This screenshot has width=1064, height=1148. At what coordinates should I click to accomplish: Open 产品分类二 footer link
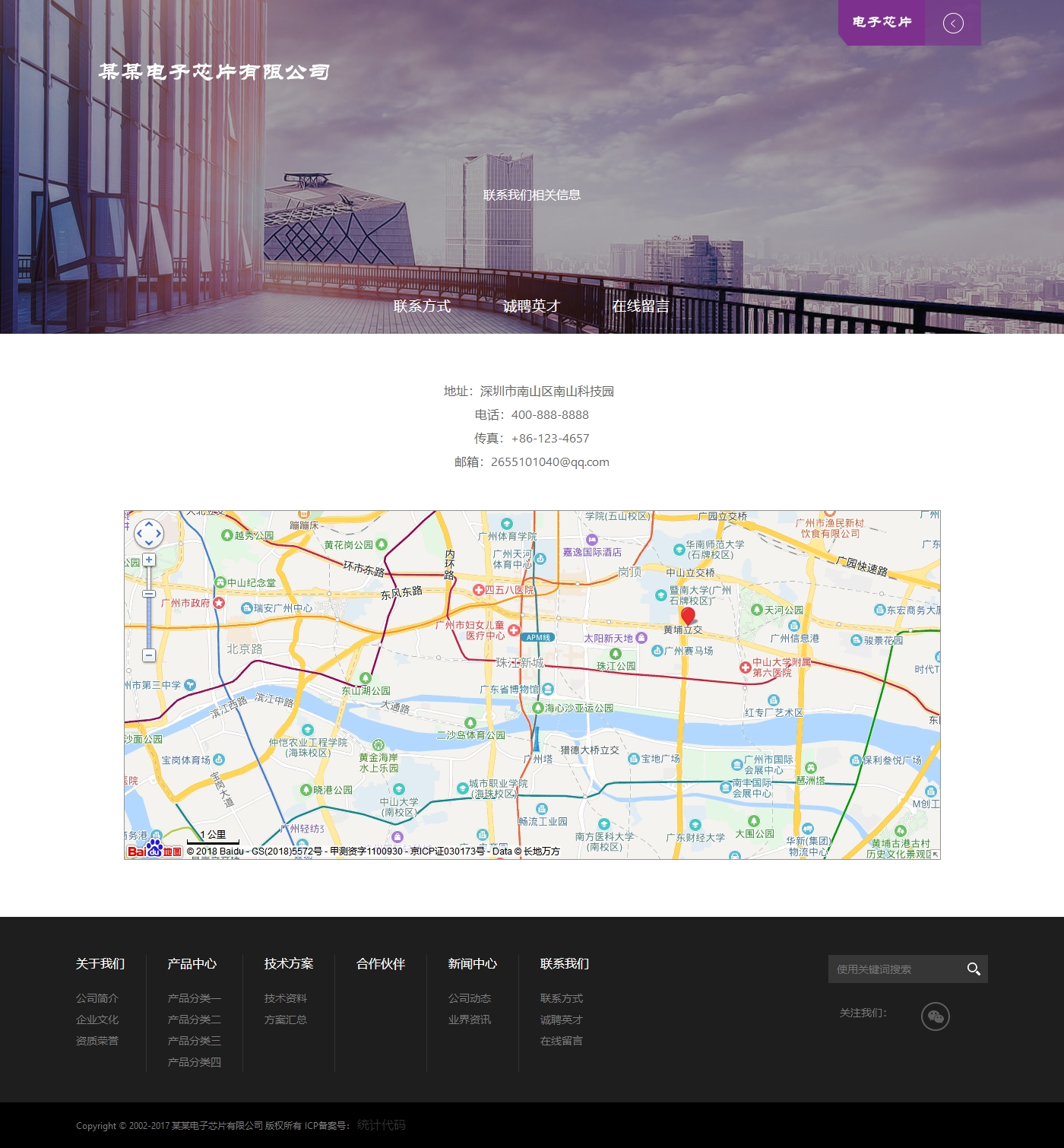coord(195,1020)
